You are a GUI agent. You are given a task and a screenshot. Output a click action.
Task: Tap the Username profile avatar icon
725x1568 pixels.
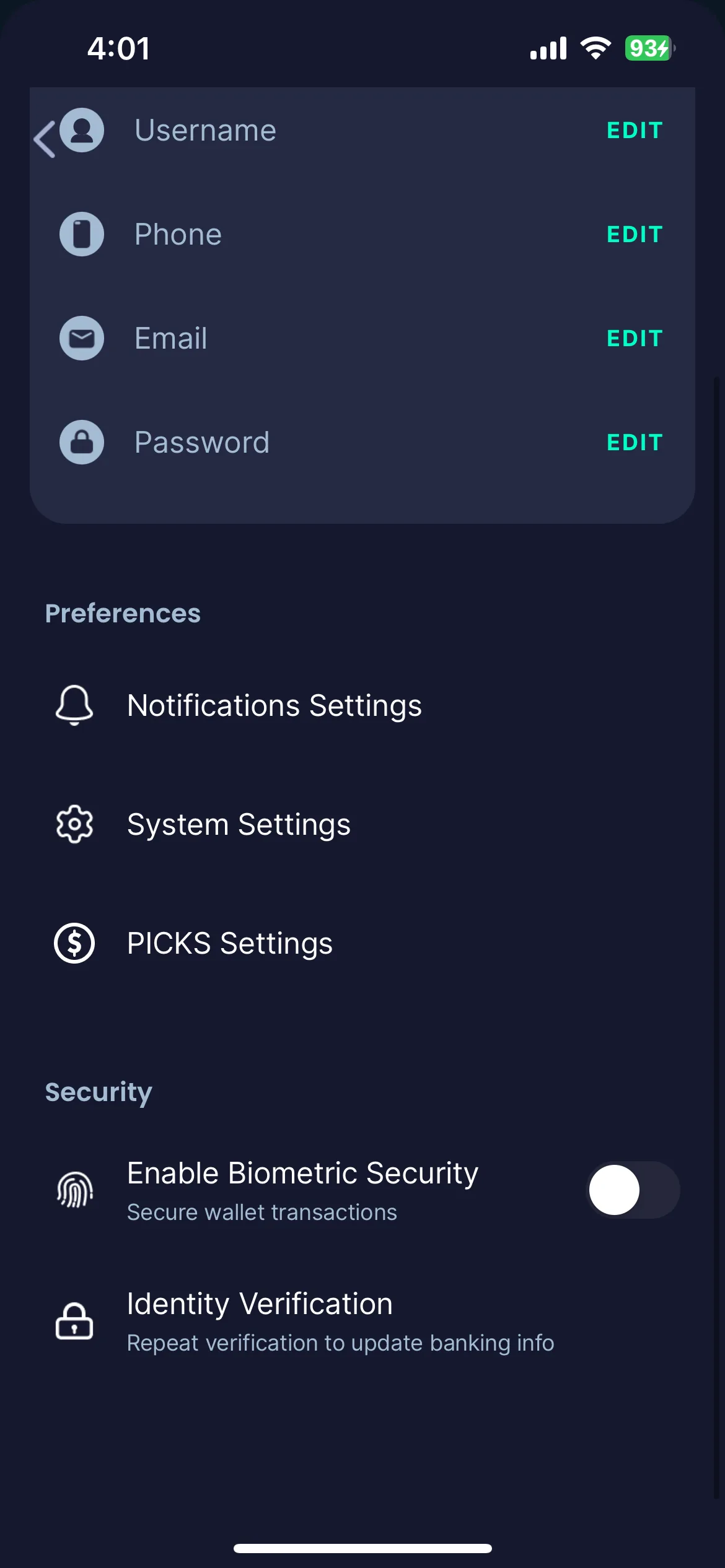coord(82,130)
